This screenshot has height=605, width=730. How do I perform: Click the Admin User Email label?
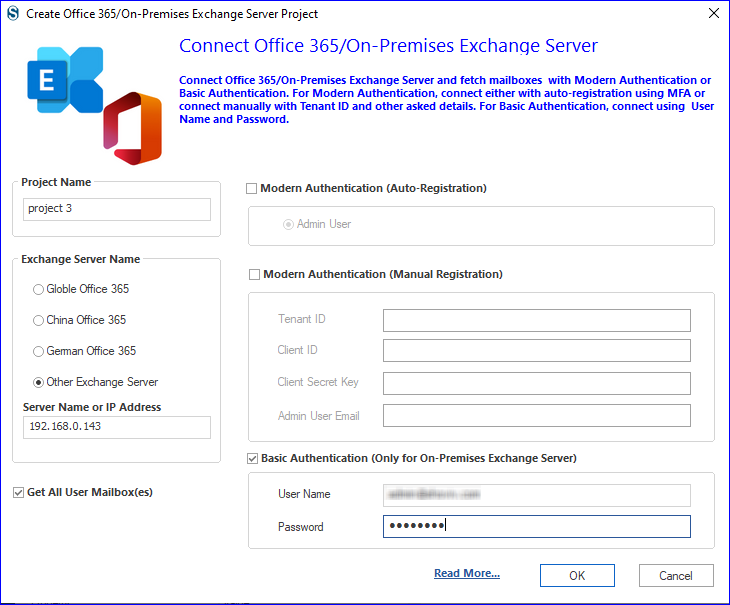tap(318, 416)
